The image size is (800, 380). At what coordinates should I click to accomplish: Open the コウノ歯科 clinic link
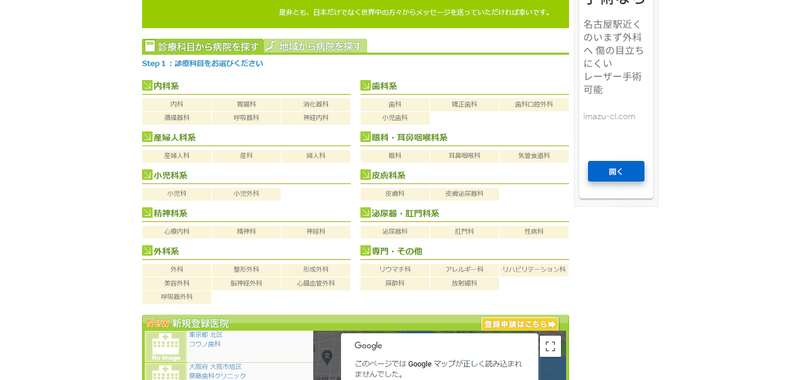[x=205, y=344]
